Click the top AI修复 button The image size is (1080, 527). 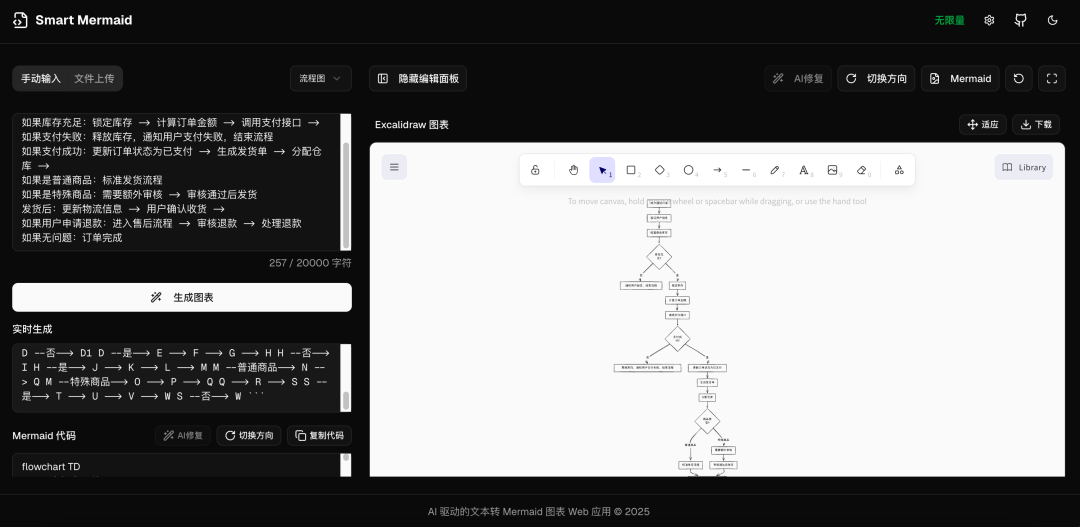(x=798, y=79)
